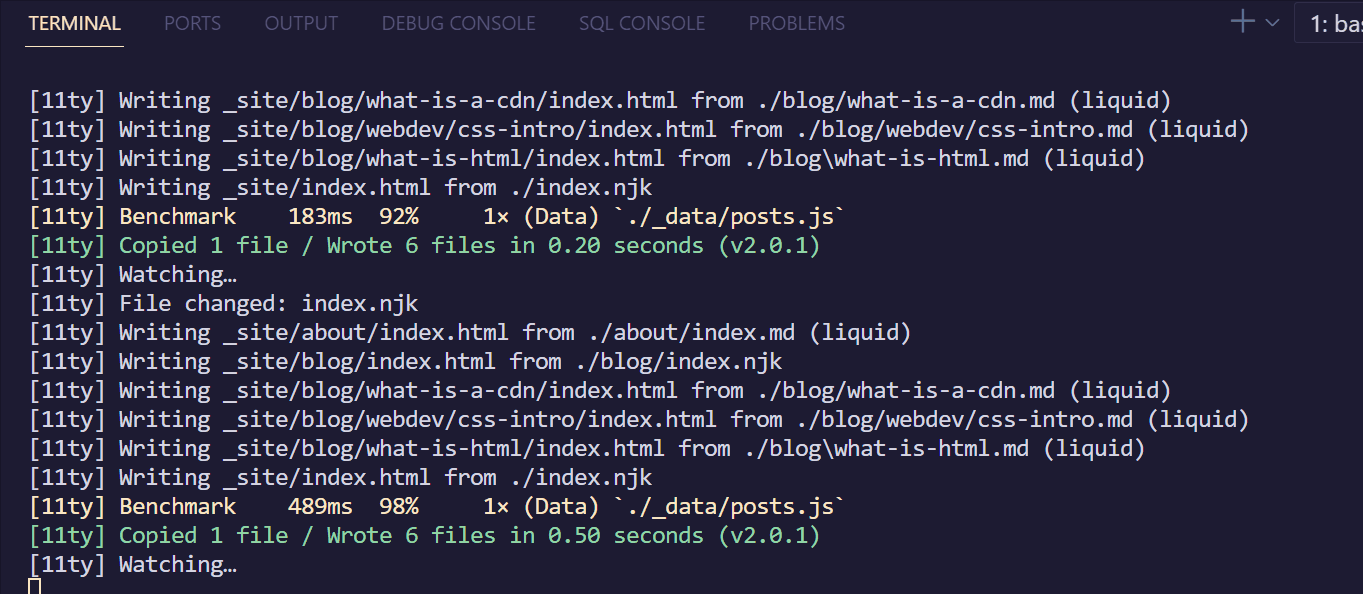Switch to the TERMINAL tab
The width and height of the screenshot is (1363, 594).
pos(75,23)
